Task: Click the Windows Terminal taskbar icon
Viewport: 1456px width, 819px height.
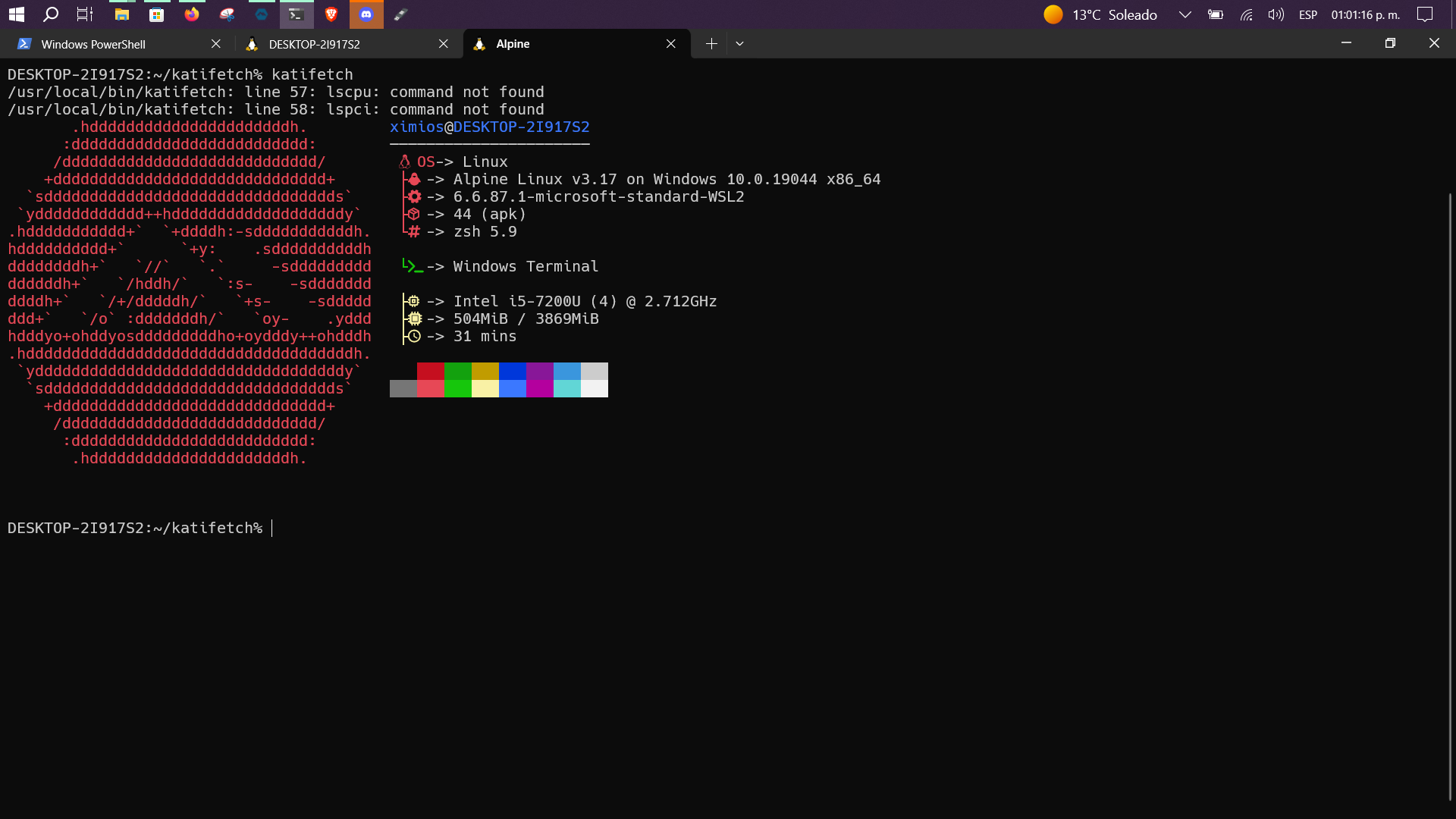Action: pyautogui.click(x=297, y=14)
